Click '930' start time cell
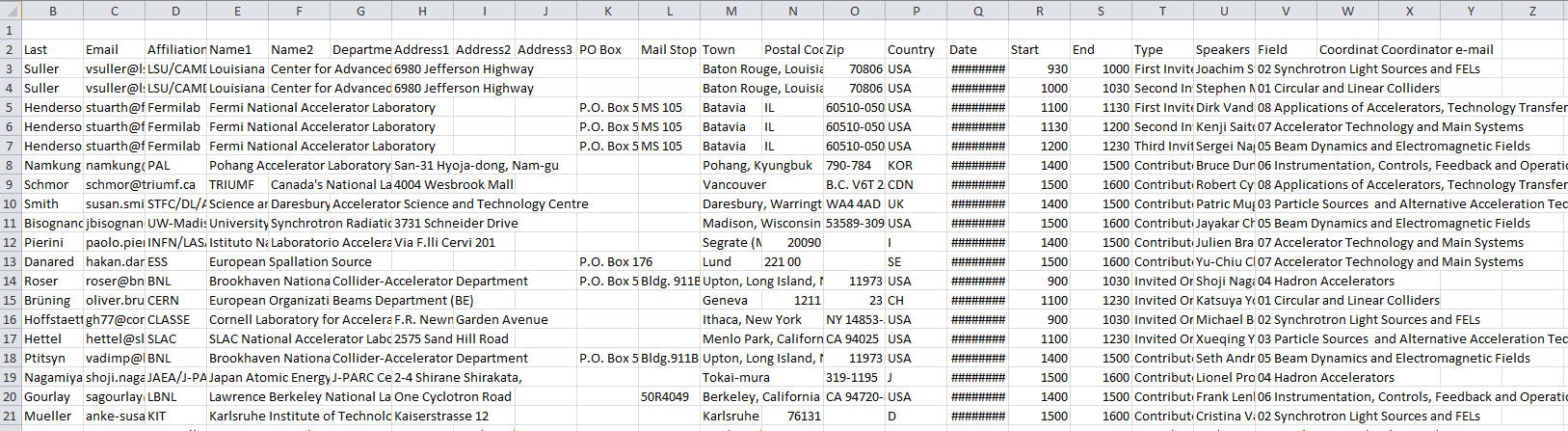 (x=1039, y=68)
